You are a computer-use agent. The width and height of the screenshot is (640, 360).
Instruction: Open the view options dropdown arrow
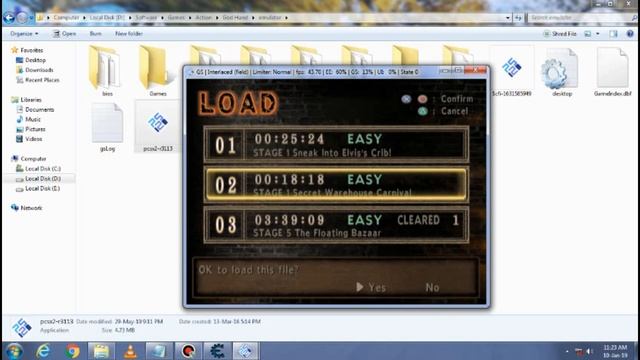click(x=598, y=34)
